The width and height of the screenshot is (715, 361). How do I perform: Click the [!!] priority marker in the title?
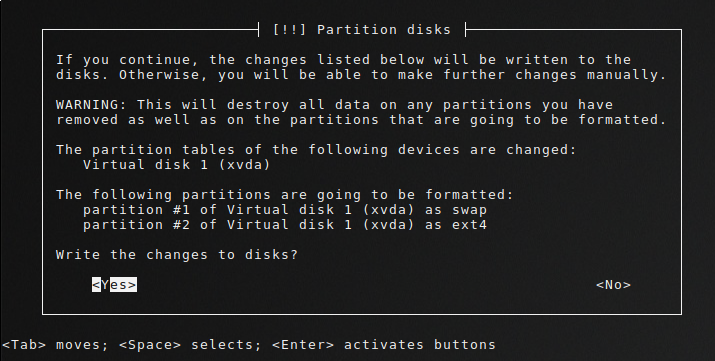[289, 30]
